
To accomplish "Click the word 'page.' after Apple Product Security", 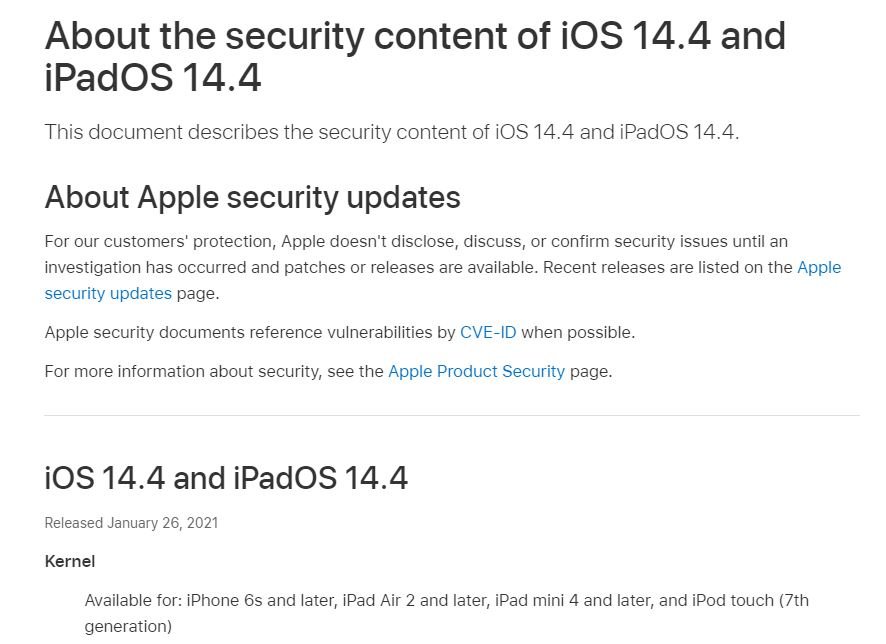I will pyautogui.click(x=591, y=372).
